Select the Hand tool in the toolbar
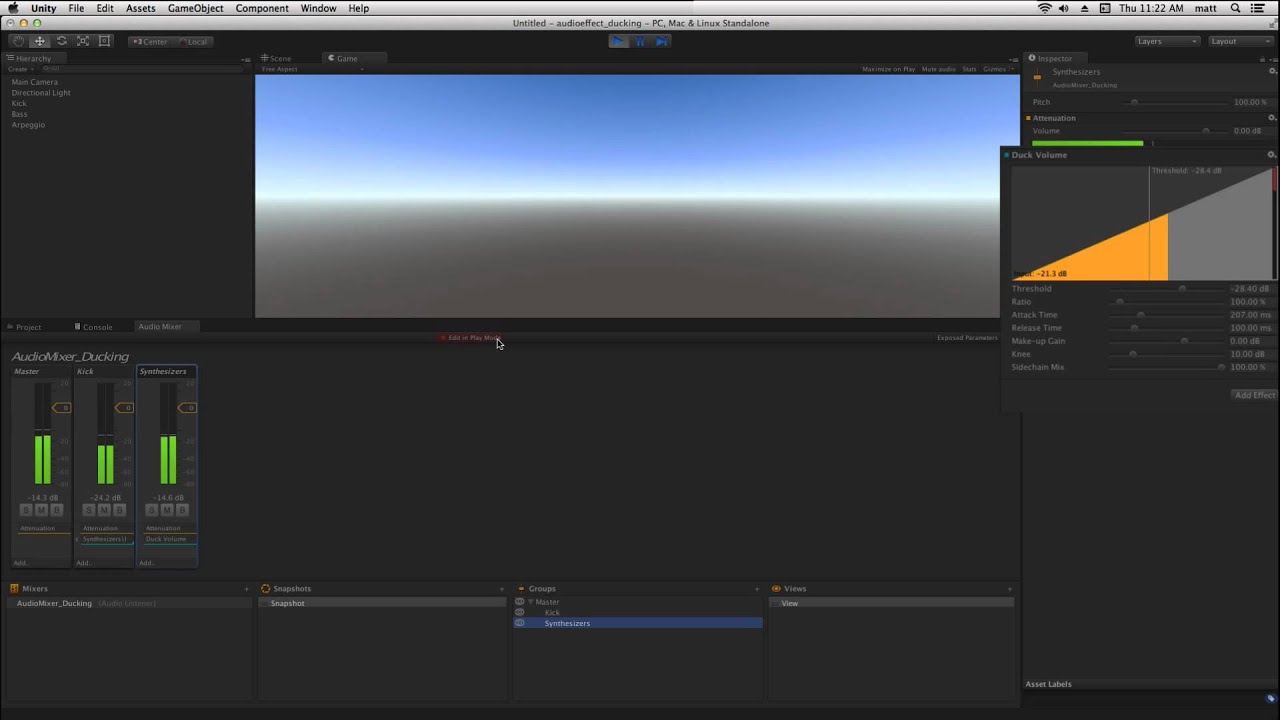Viewport: 1280px width, 720px height. [17, 40]
